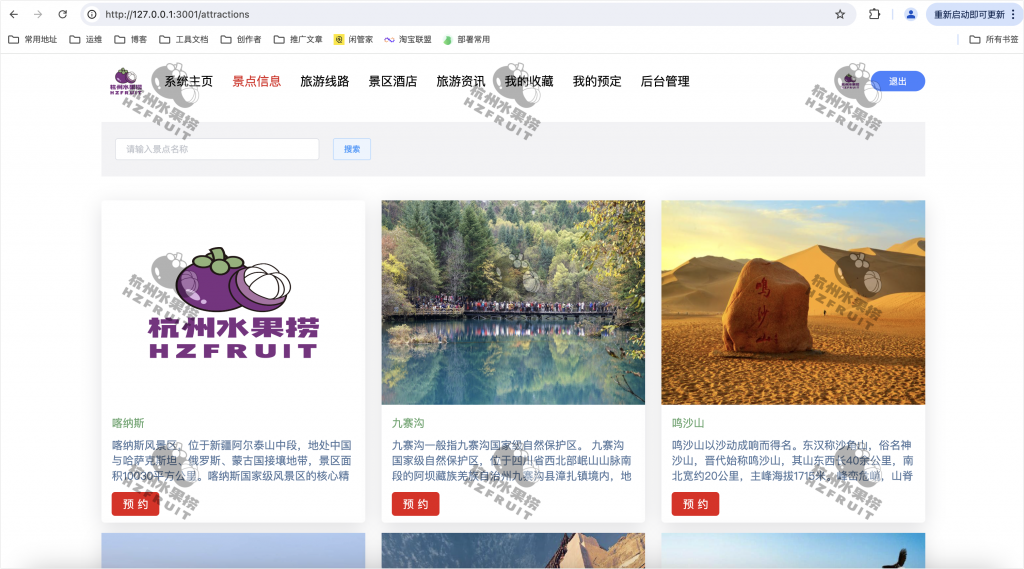The width and height of the screenshot is (1024, 569).
Task: Open the 我的收藏 nav item
Action: pyautogui.click(x=529, y=81)
